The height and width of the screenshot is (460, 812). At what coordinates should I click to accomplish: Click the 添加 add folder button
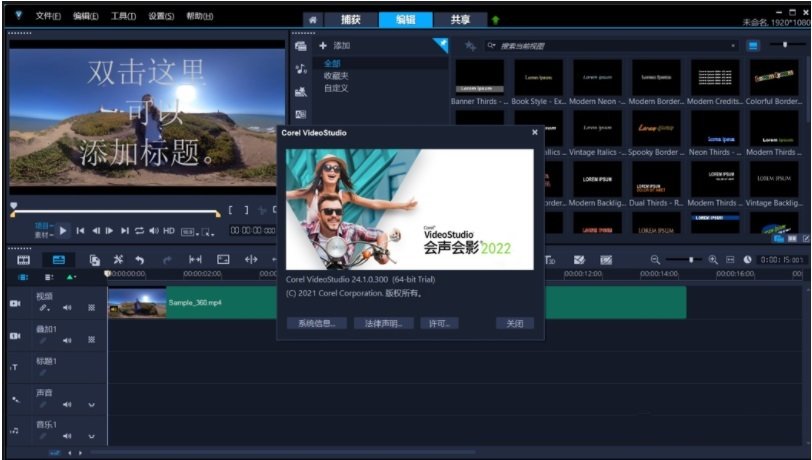[335, 46]
